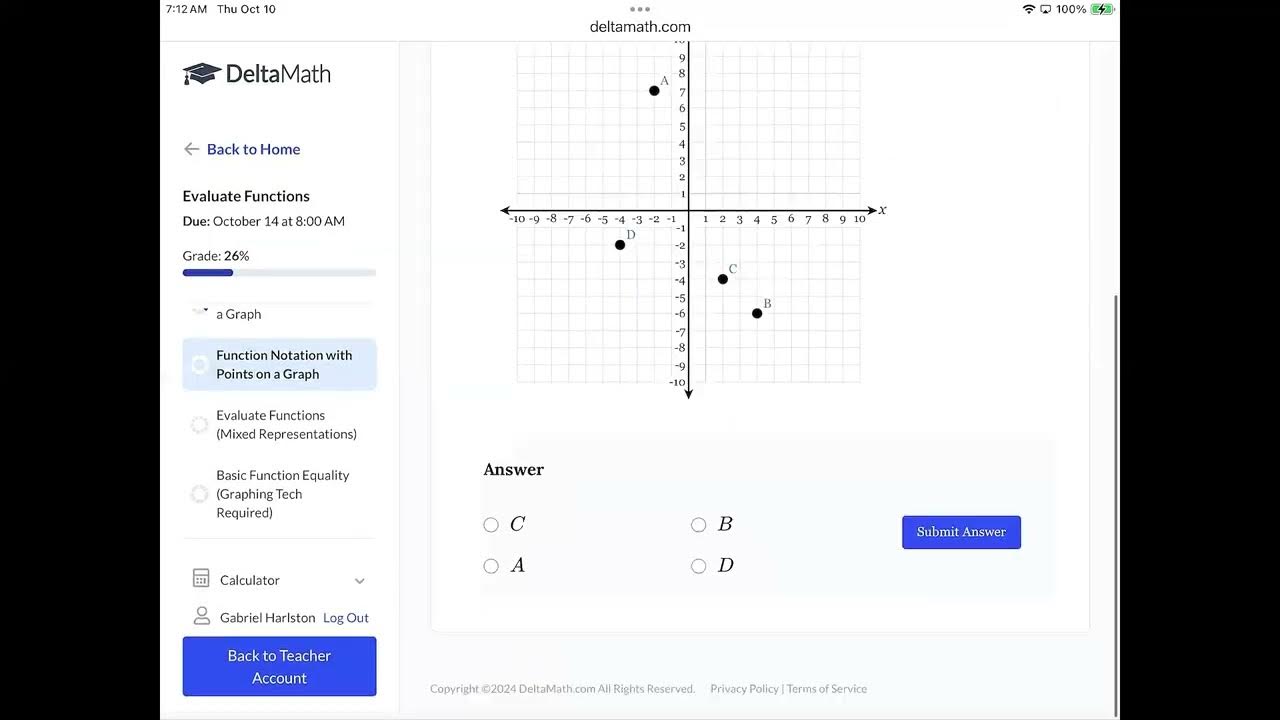
Task: Open Basic Function Equality section
Action: pyautogui.click(x=283, y=494)
